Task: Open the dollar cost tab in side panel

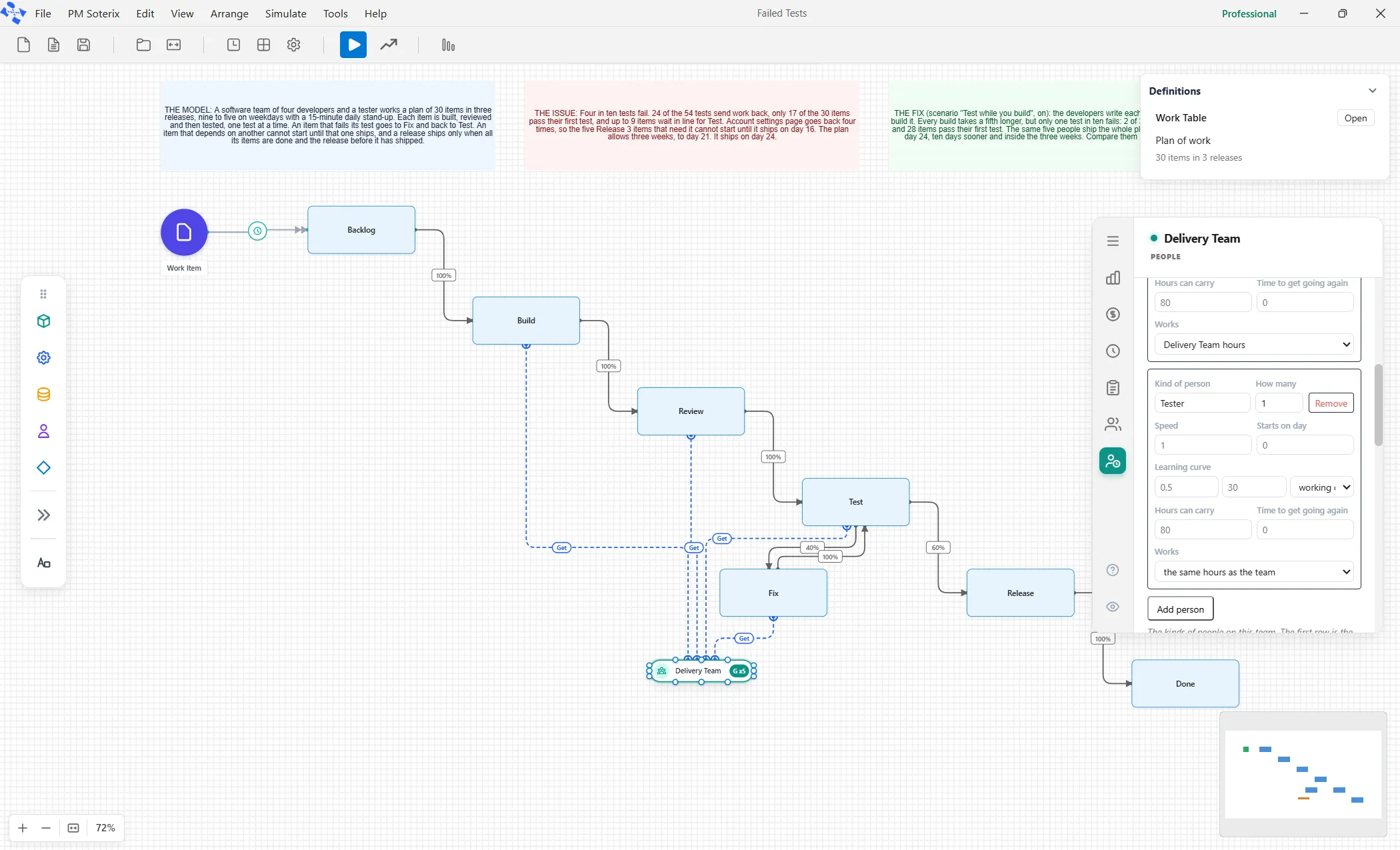Action: (1113, 315)
